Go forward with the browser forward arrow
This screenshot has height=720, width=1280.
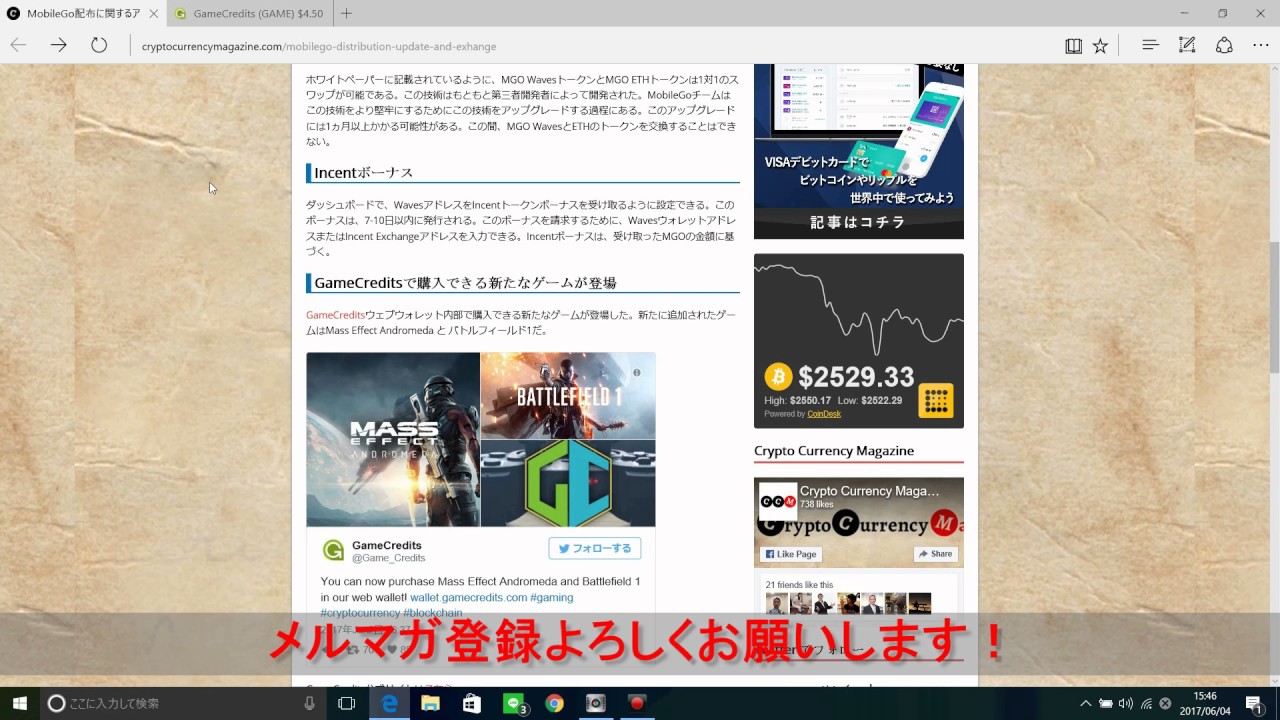[59, 45]
